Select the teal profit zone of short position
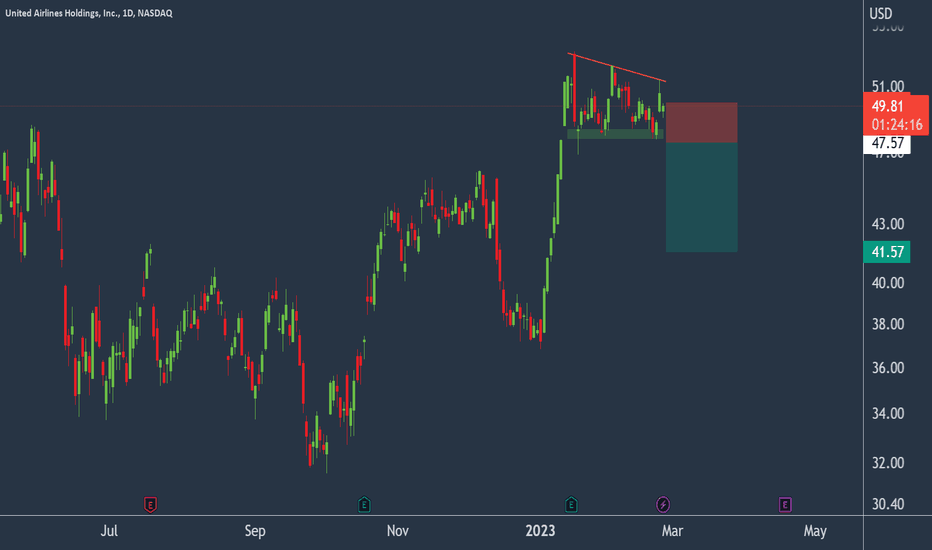 701,197
